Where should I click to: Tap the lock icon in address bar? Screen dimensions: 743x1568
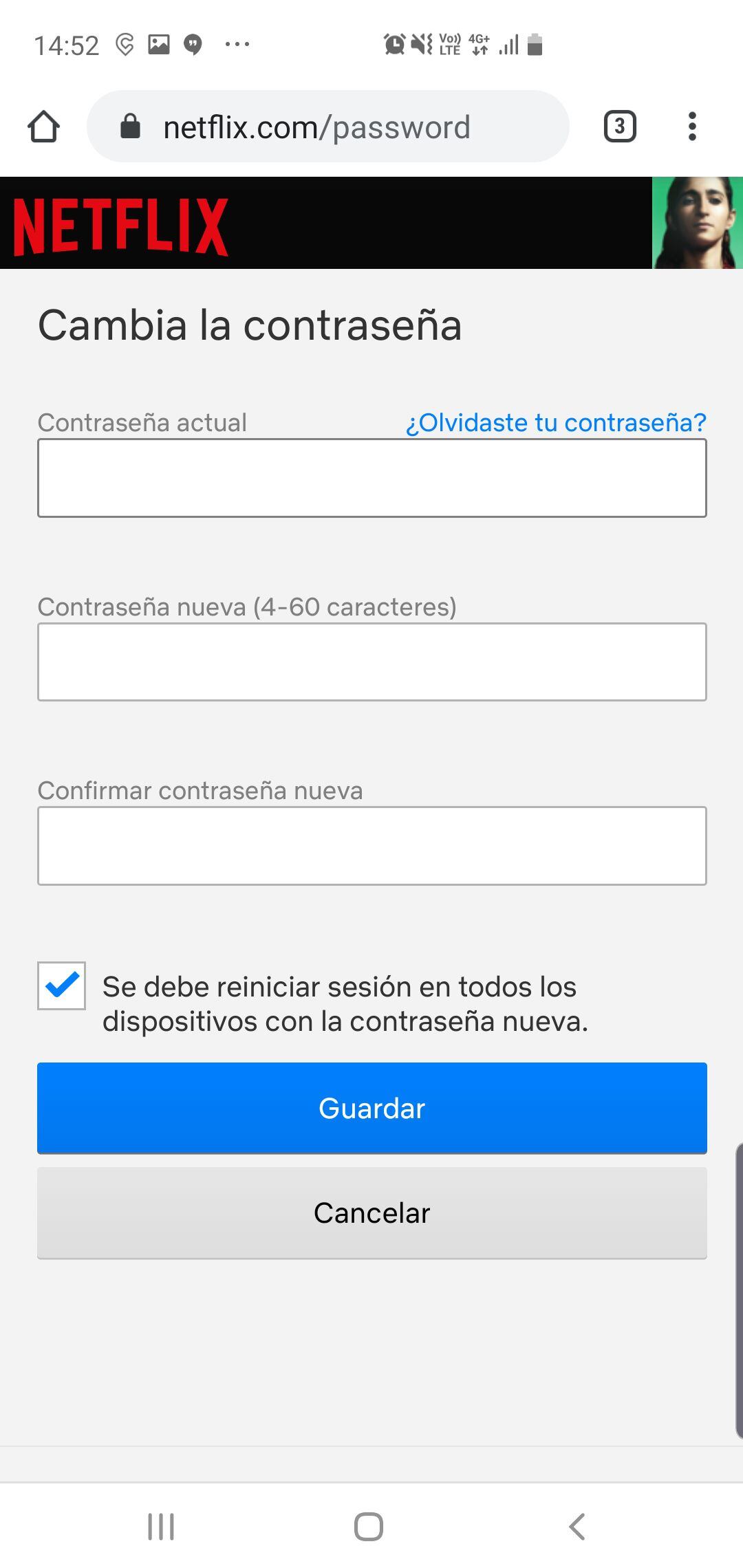click(x=130, y=127)
